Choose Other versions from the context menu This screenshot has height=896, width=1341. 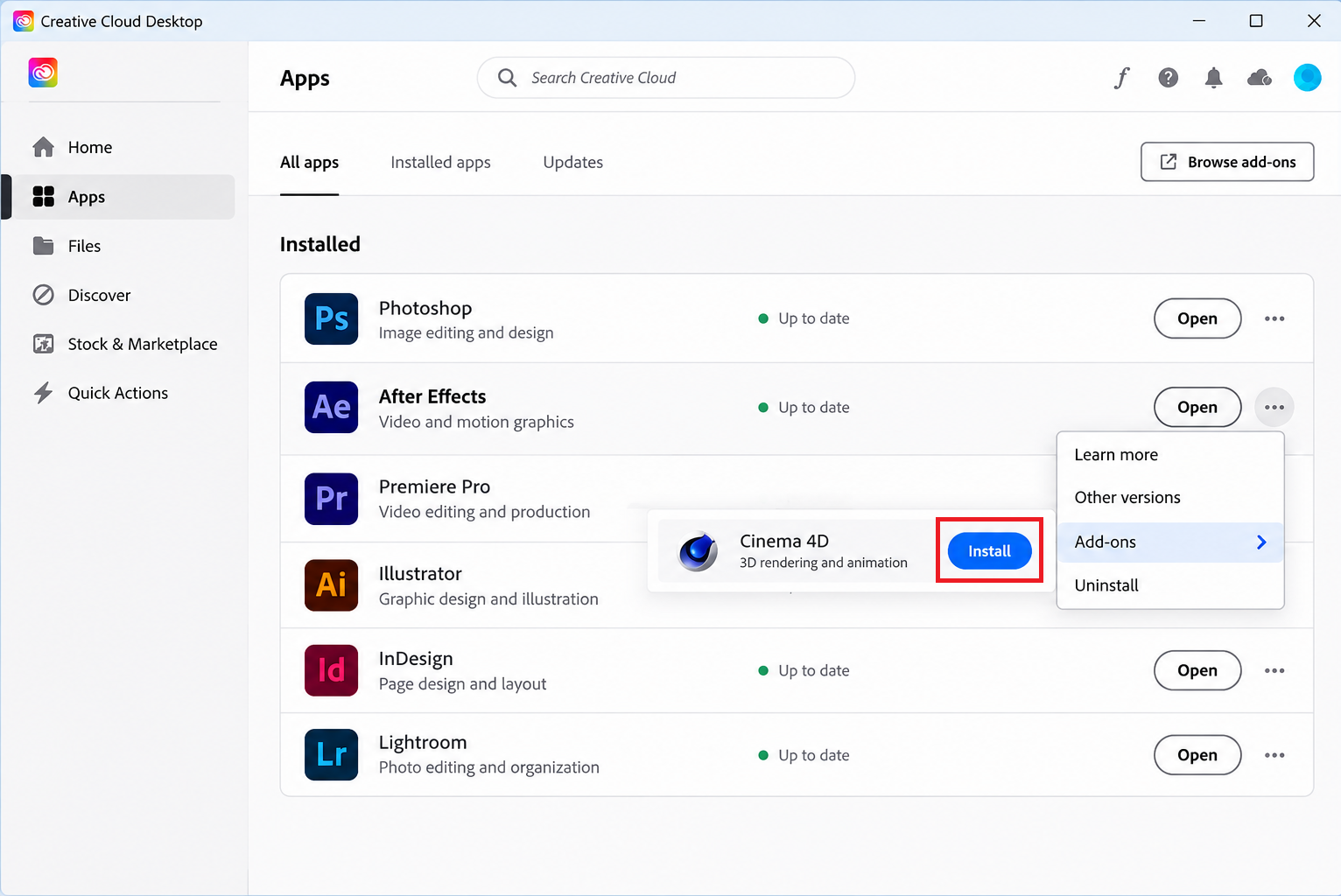coord(1170,498)
